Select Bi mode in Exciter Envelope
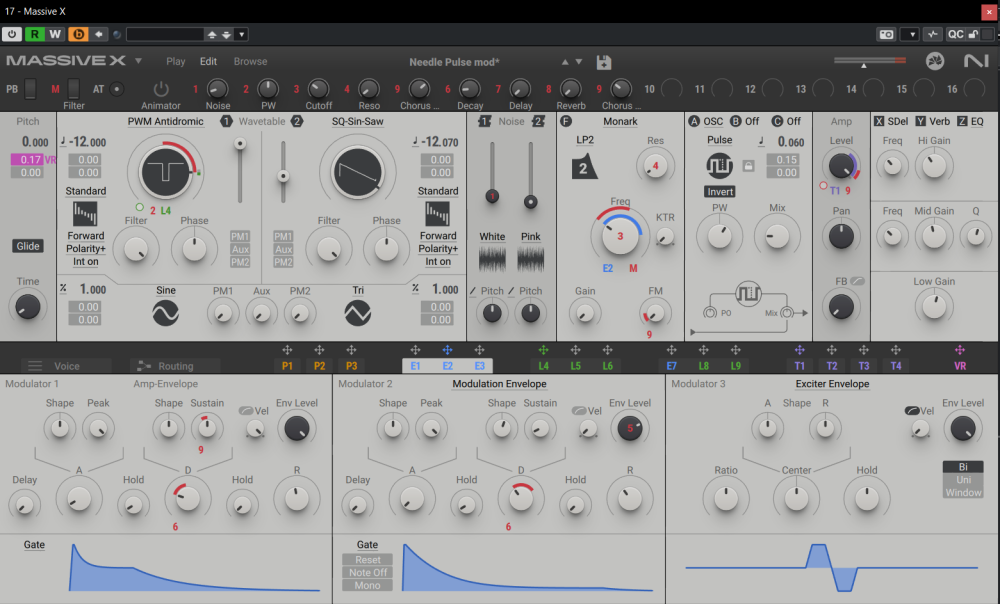 963,467
